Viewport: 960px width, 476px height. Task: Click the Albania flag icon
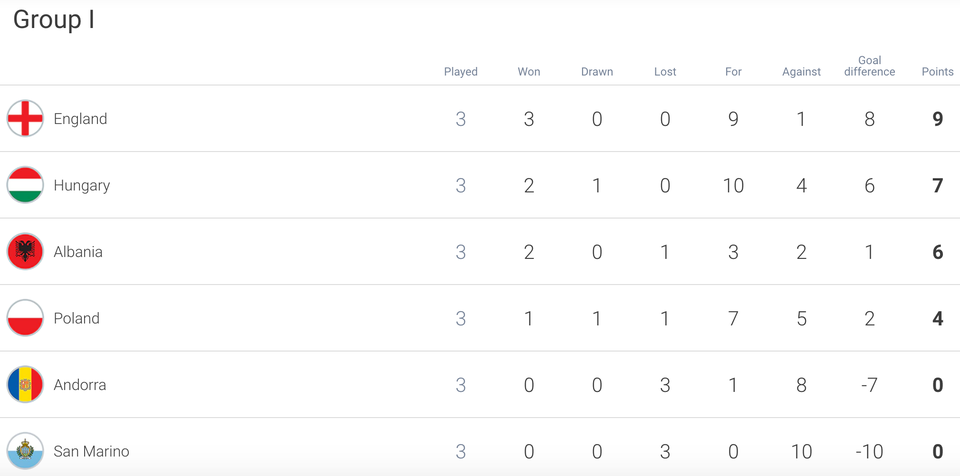(x=25, y=252)
